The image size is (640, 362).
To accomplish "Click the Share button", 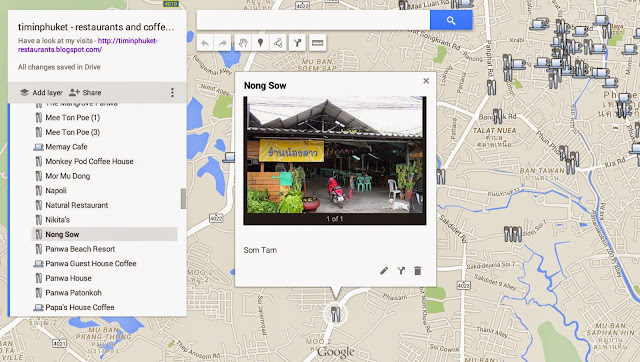I will click(85, 93).
